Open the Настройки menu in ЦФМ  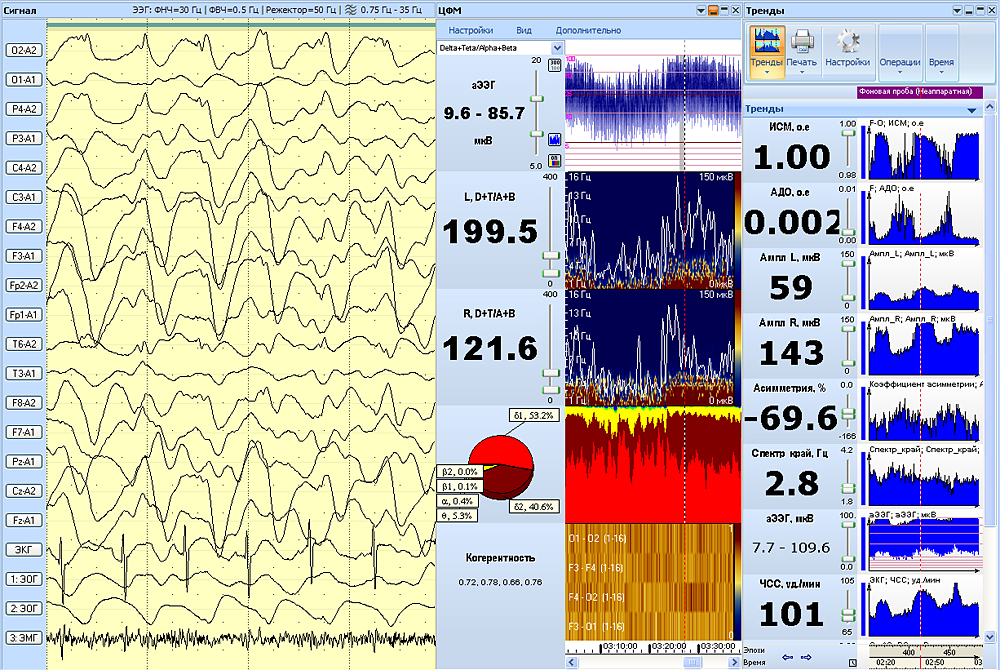tap(471, 30)
